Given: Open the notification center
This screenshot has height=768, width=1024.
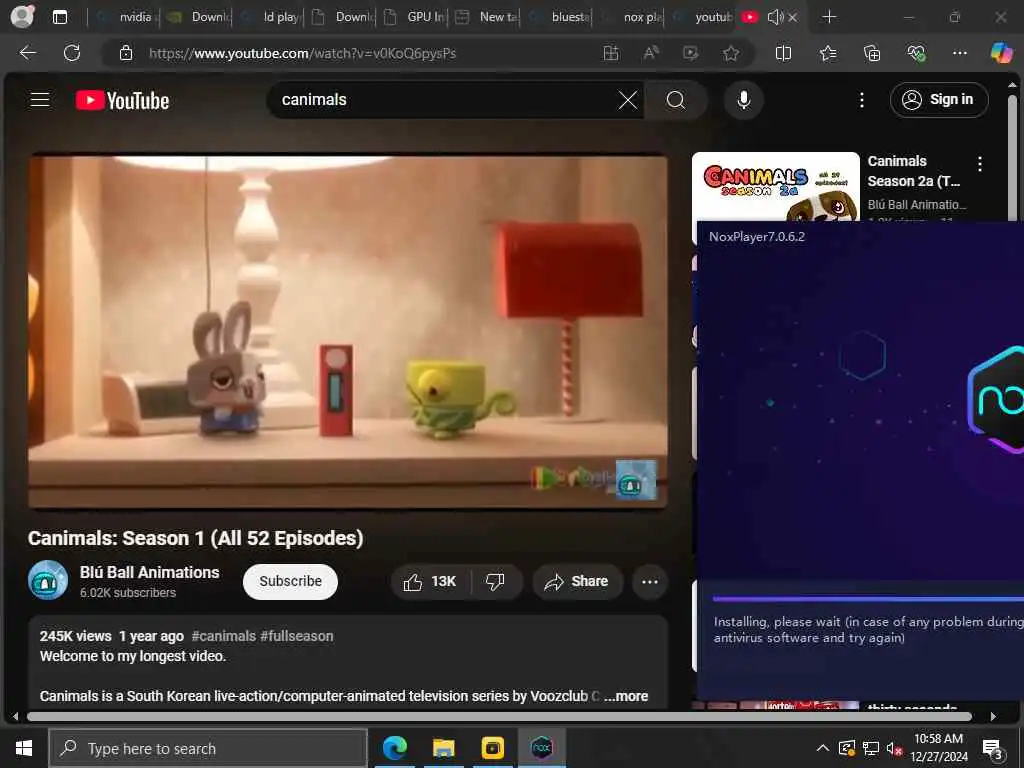Looking at the screenshot, I should click(993, 749).
